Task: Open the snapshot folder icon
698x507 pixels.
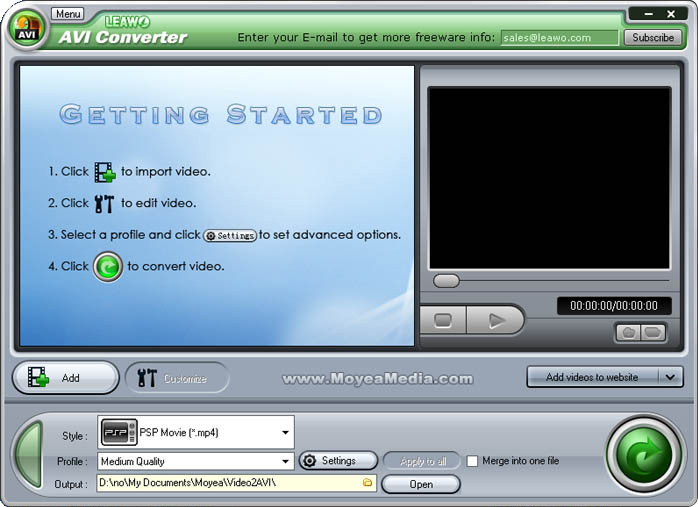Action: coord(653,333)
